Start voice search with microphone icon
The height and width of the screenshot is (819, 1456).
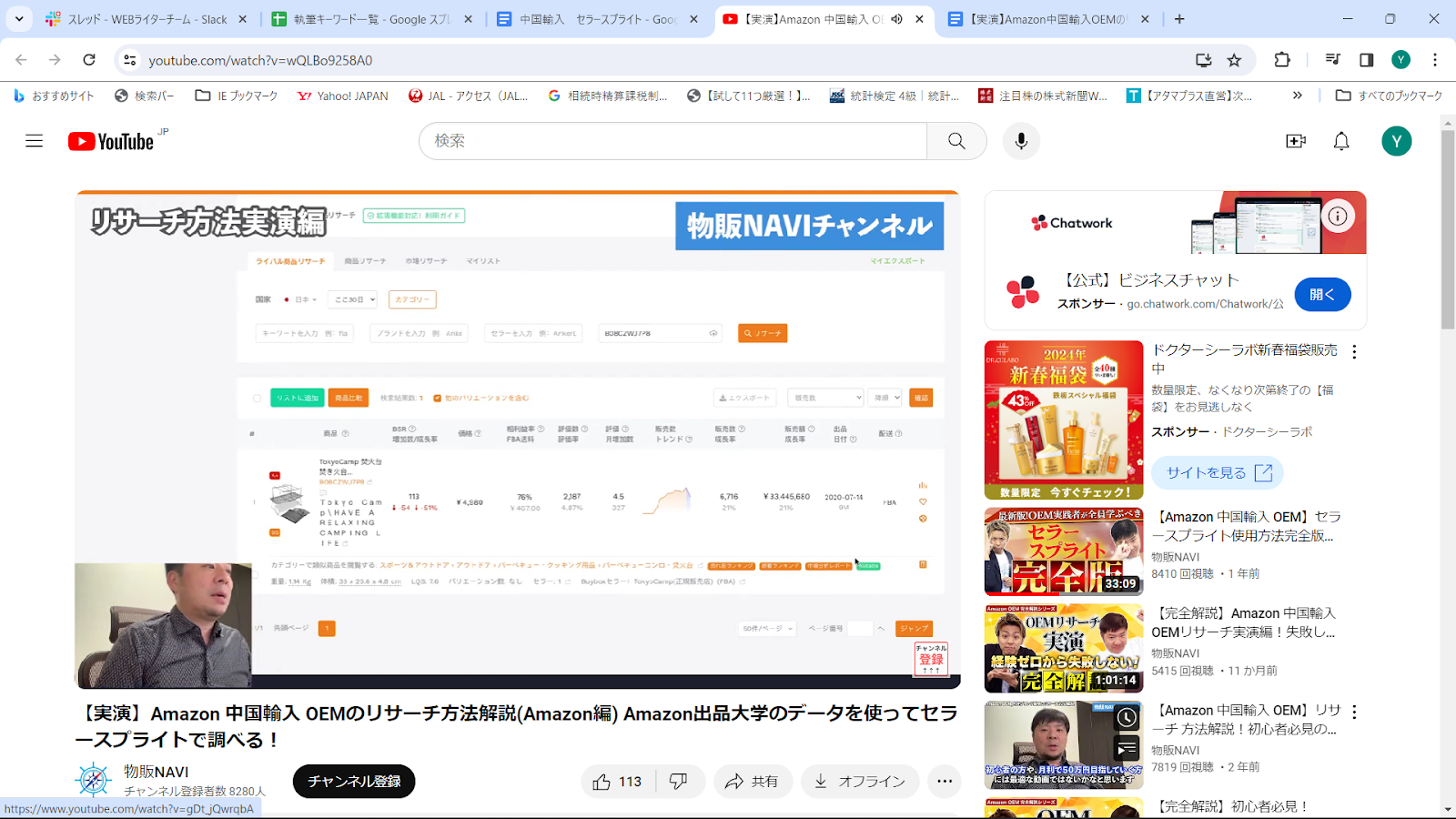(1021, 141)
